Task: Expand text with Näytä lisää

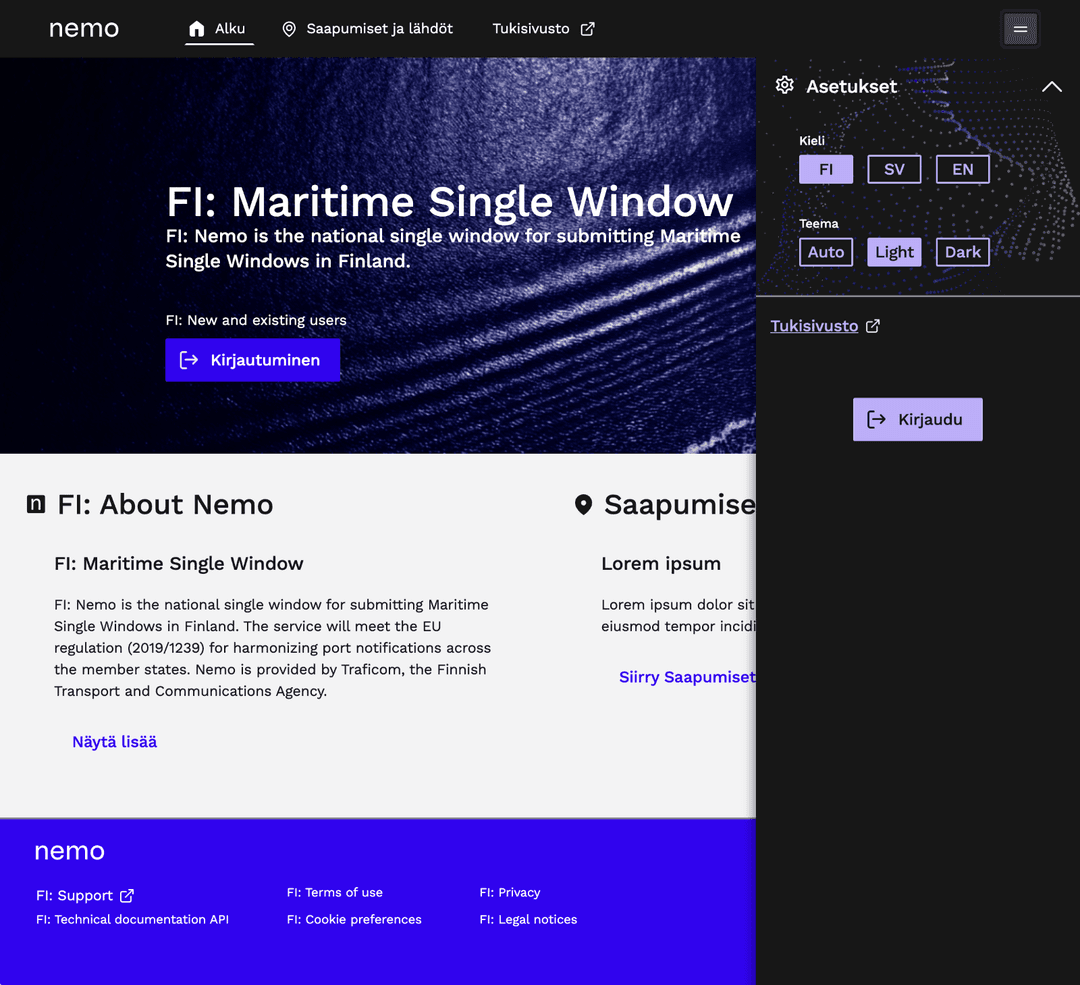Action: (115, 742)
